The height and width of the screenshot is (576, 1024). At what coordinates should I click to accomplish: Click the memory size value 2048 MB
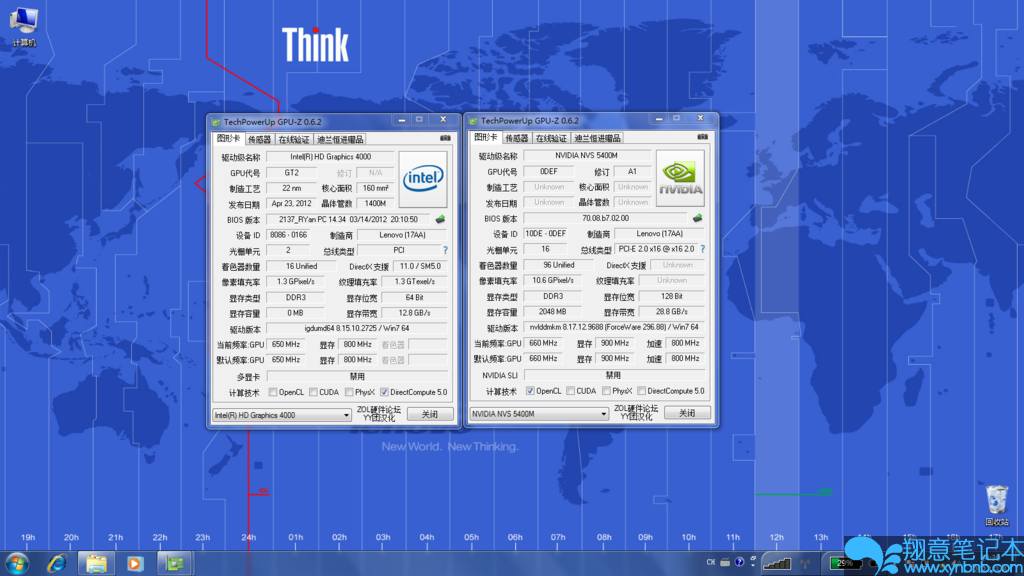click(552, 312)
